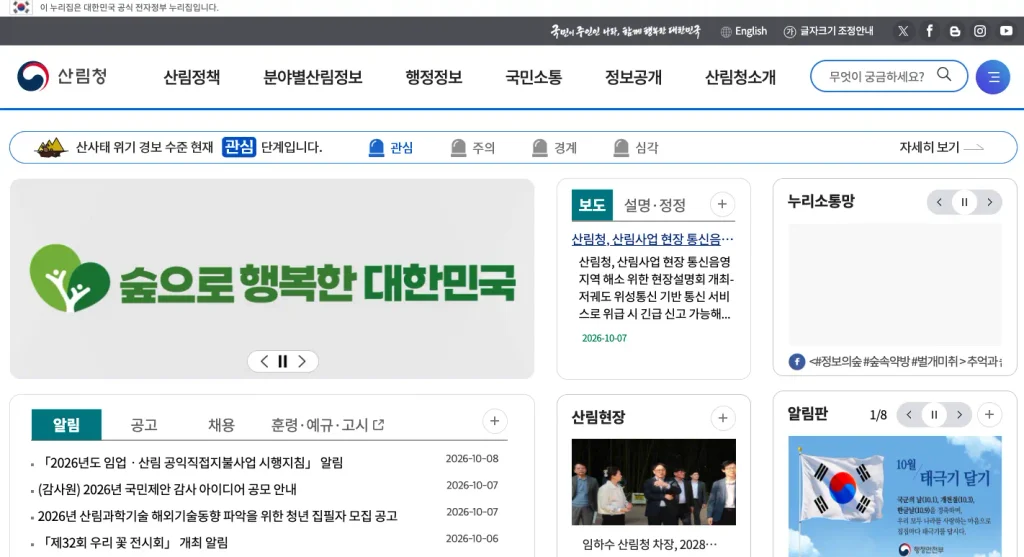Click the 임하수 산림청 차장 caption
Viewport: 1024px width, 557px height.
[649, 544]
